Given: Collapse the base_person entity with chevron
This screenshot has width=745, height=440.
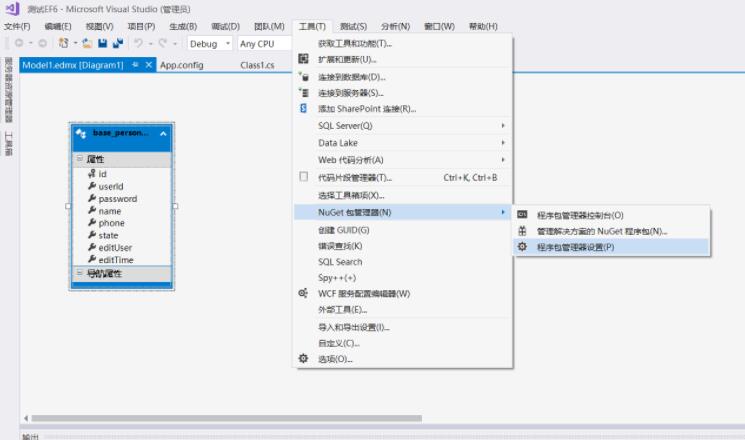Looking at the screenshot, I should pyautogui.click(x=163, y=132).
